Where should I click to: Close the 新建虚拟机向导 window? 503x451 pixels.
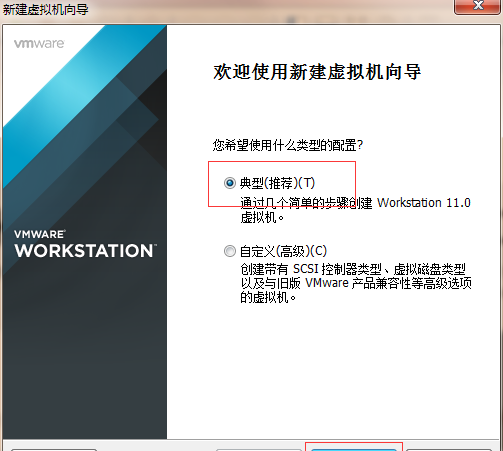pyautogui.click(x=478, y=6)
